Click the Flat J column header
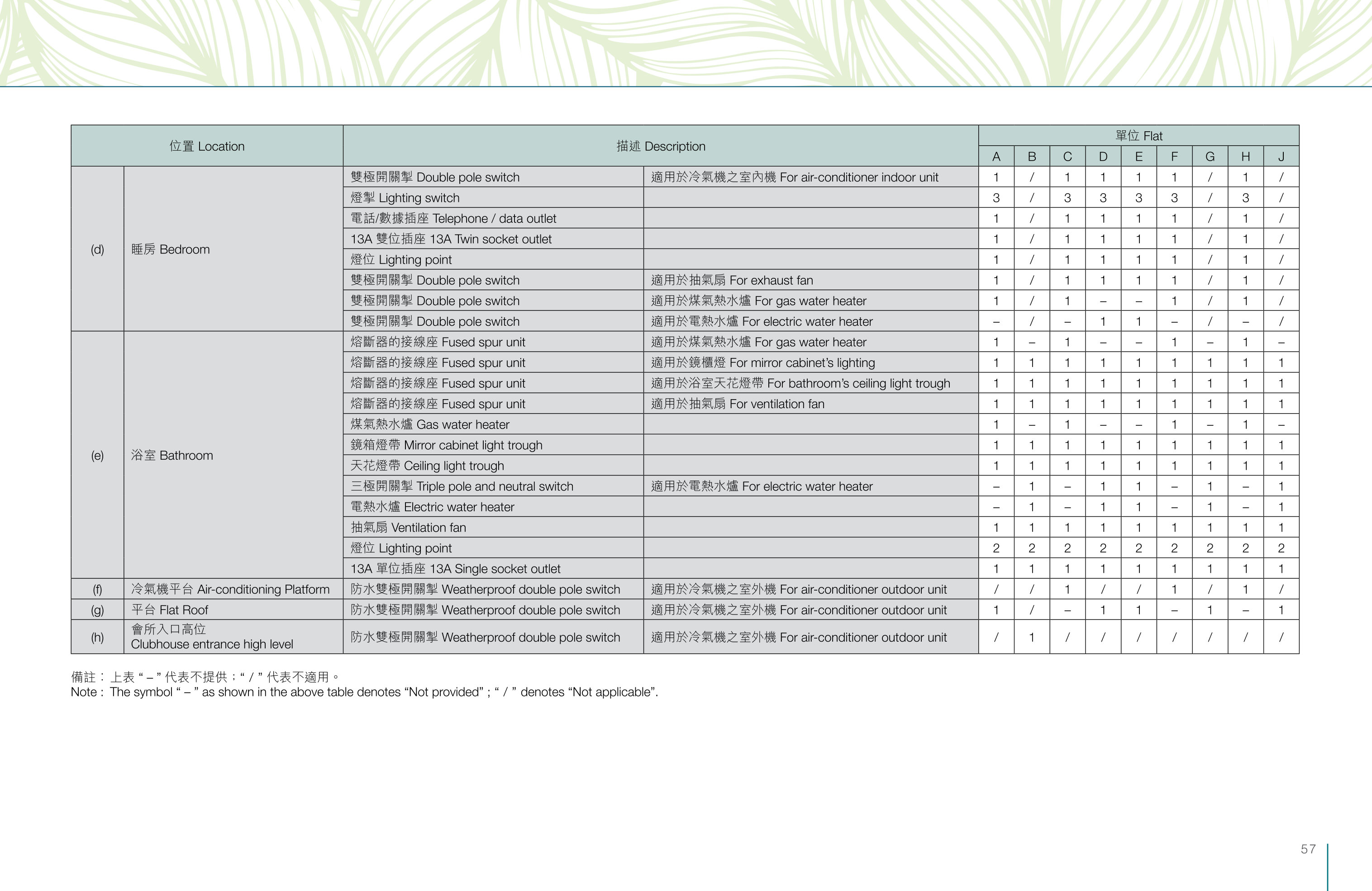Screen dimensions: 1372x891 pyautogui.click(x=1281, y=156)
